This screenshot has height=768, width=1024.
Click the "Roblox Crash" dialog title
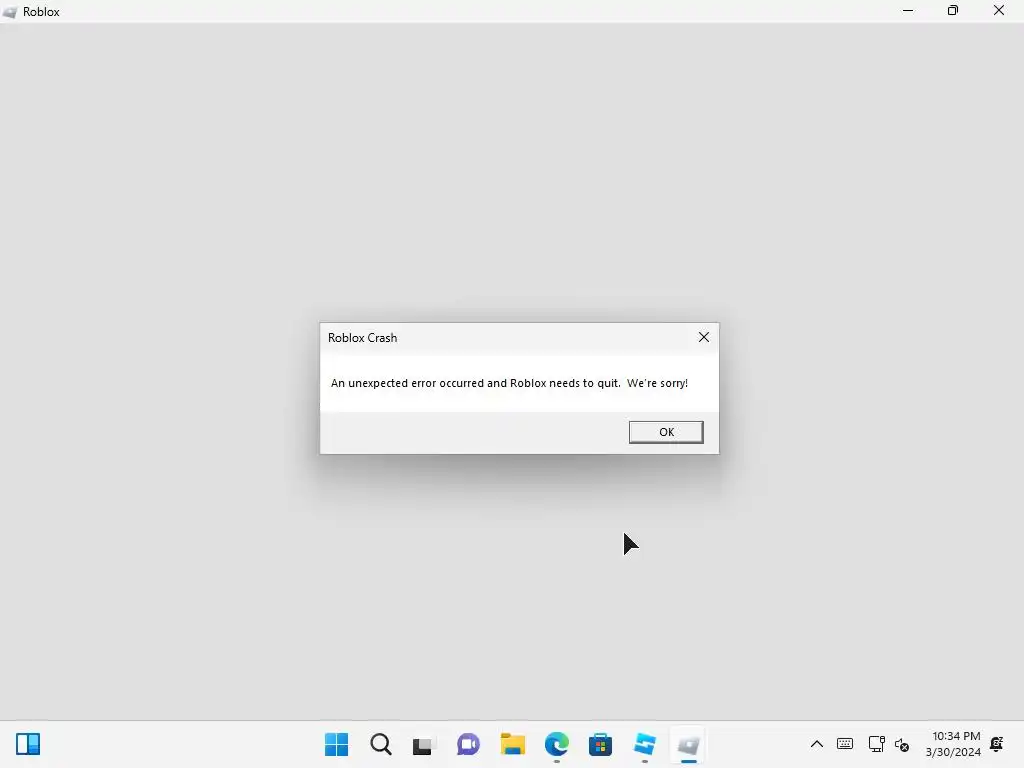[362, 338]
